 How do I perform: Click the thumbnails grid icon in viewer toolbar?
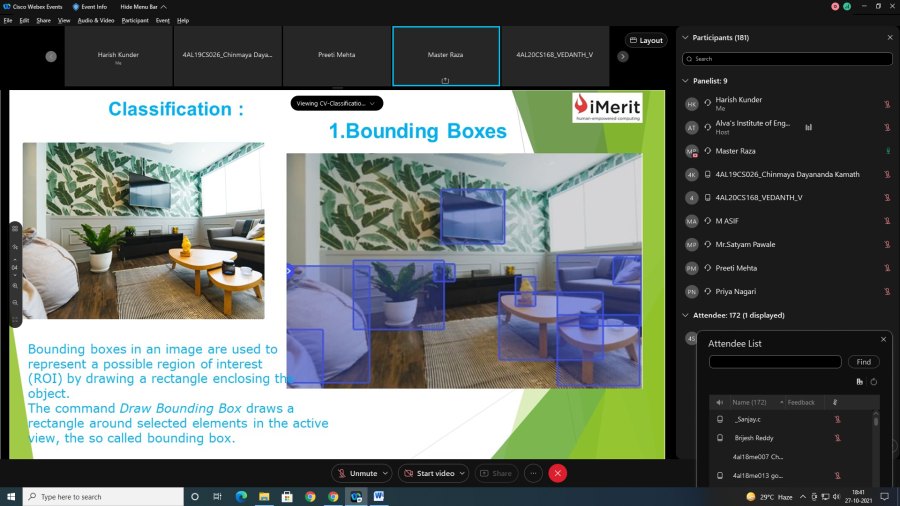(x=15, y=229)
